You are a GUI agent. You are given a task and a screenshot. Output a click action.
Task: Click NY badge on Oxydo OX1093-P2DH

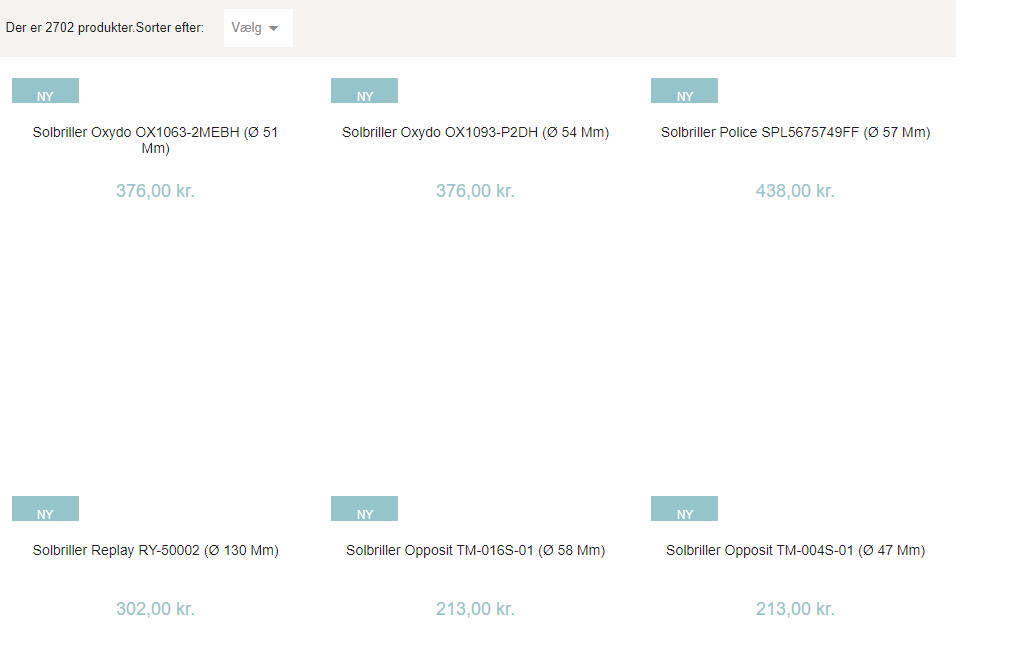click(x=364, y=91)
